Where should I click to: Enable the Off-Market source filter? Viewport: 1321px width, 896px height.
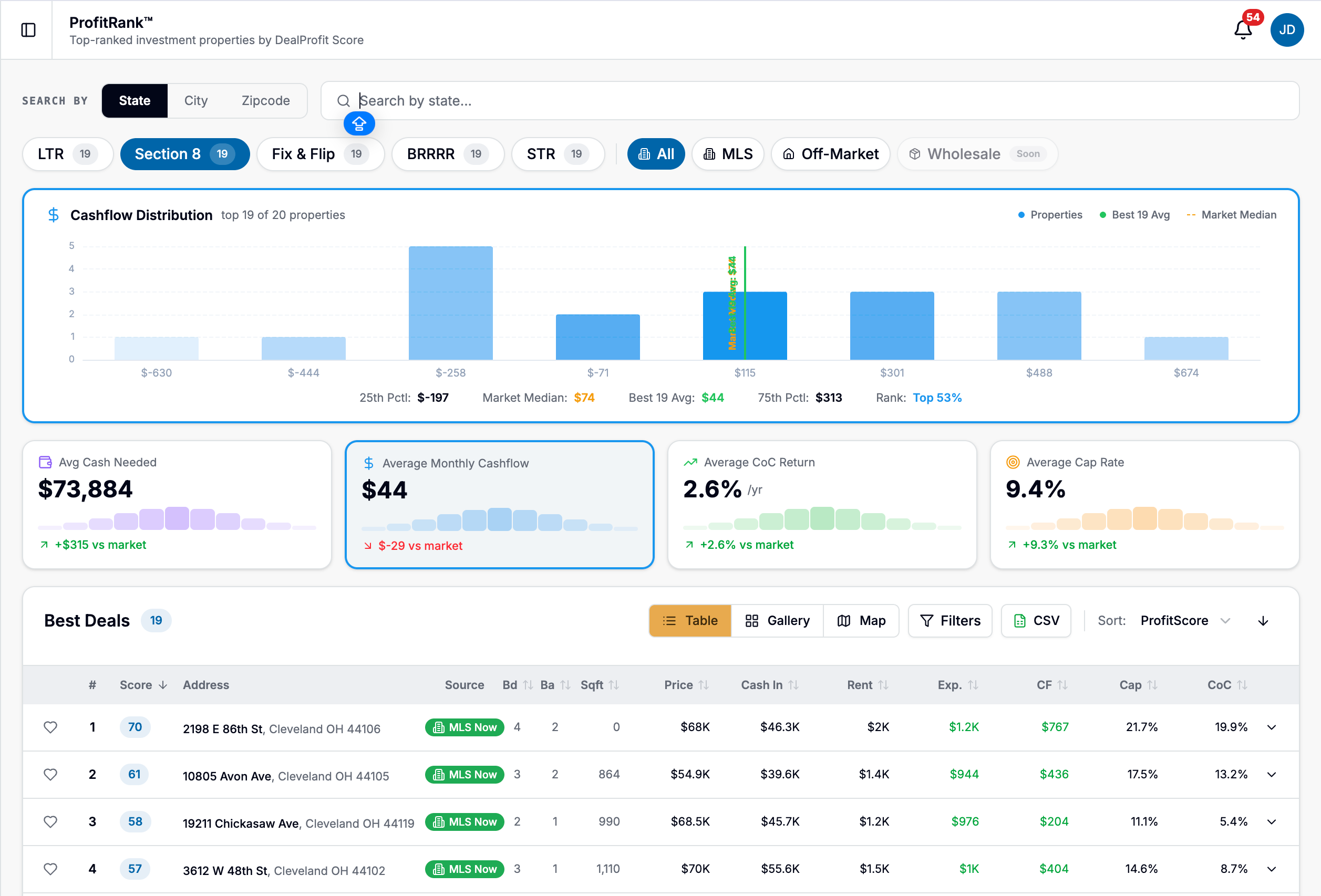point(830,154)
